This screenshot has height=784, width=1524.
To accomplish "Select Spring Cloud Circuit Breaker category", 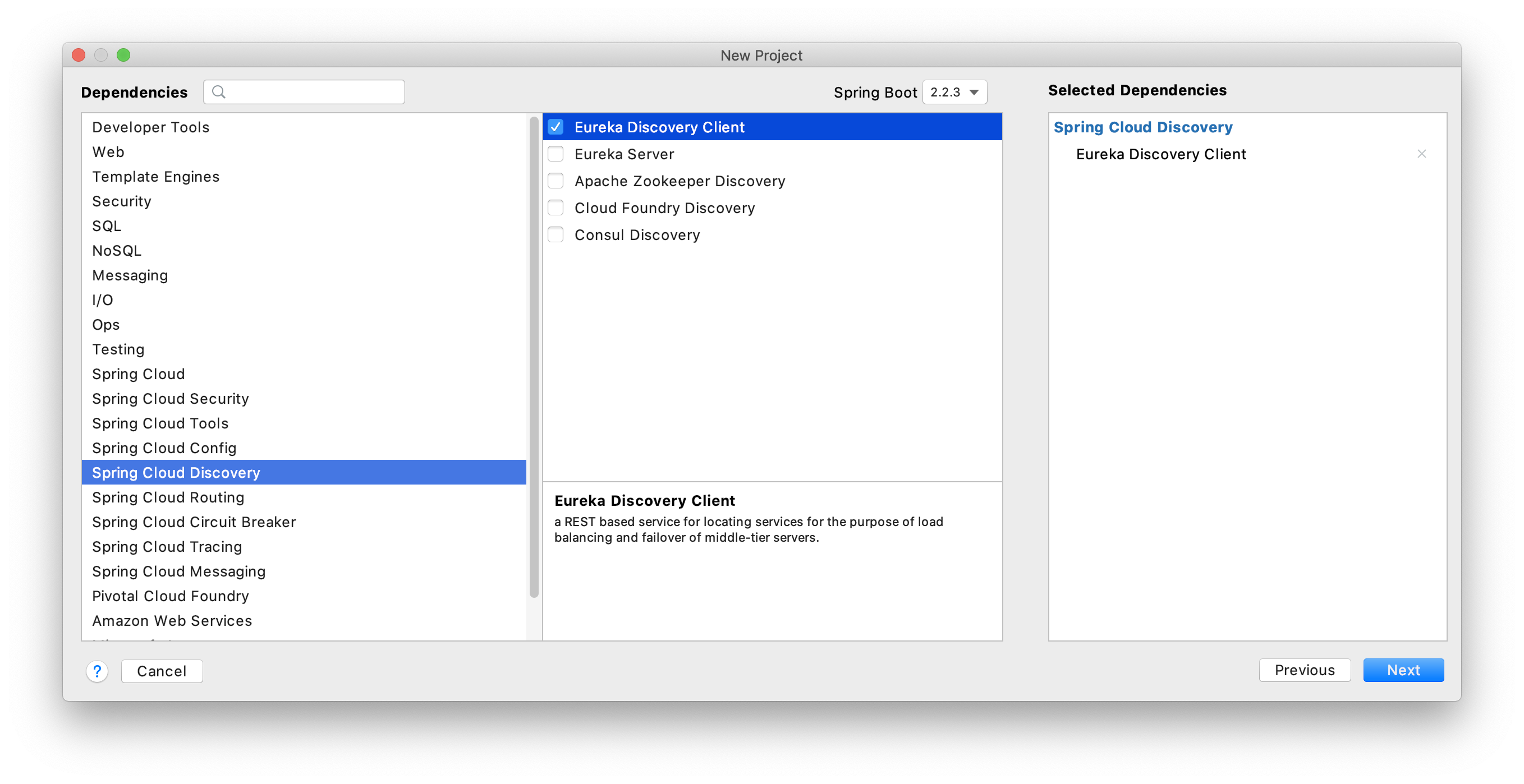I will 304,523.
